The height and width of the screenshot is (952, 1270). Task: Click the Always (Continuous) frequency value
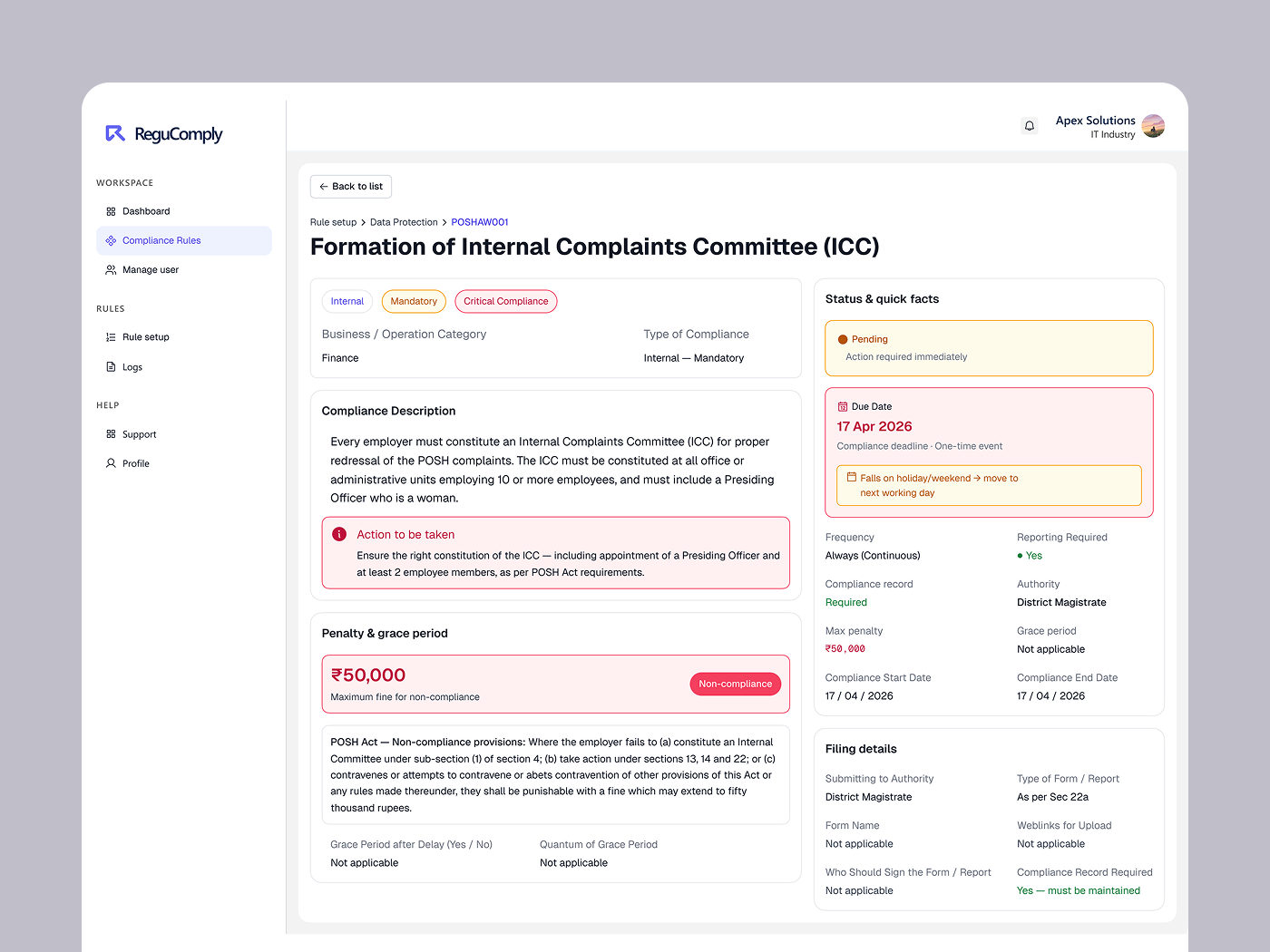pyautogui.click(x=873, y=556)
